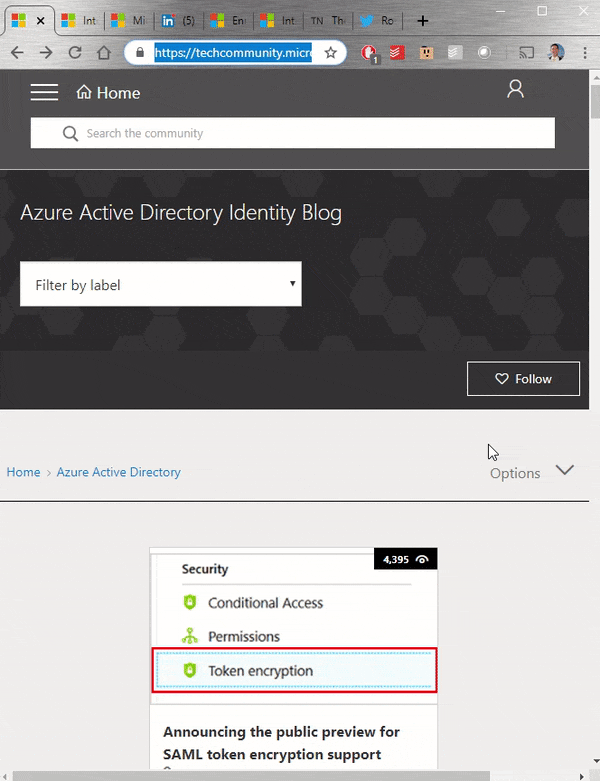Click the horizontal scrollbar at bottom

(251, 776)
